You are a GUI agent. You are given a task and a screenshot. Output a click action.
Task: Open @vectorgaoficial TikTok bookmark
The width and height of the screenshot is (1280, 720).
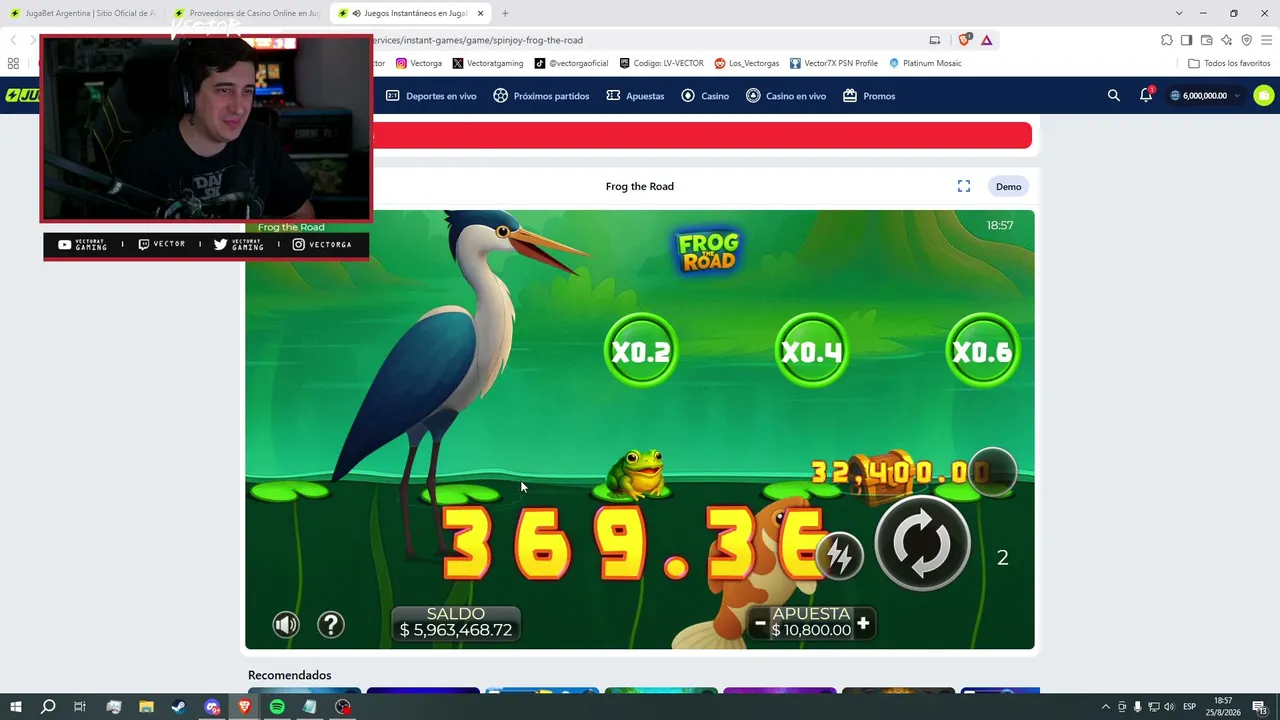(x=571, y=63)
